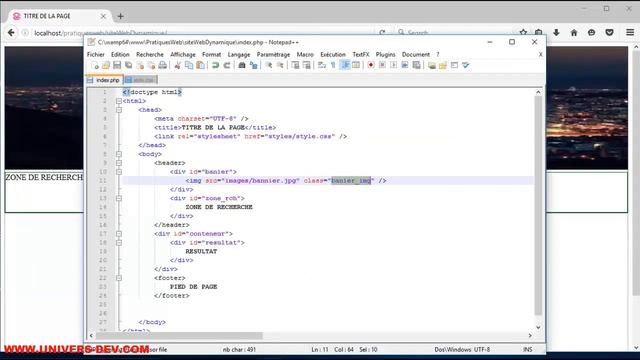Click the Replace icon next to Find

[253, 65]
